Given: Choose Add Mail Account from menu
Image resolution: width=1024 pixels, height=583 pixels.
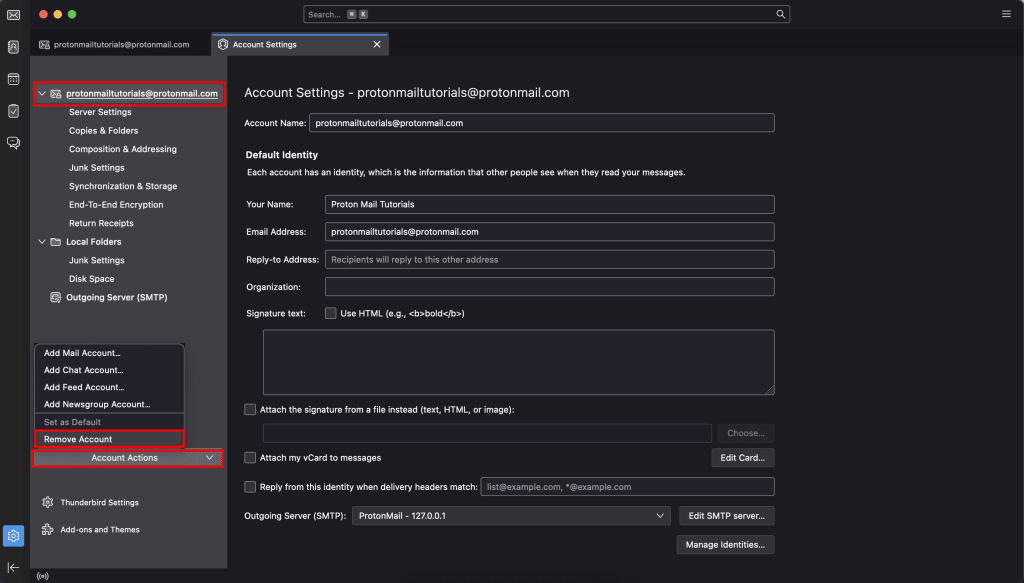Looking at the screenshot, I should (x=109, y=353).
